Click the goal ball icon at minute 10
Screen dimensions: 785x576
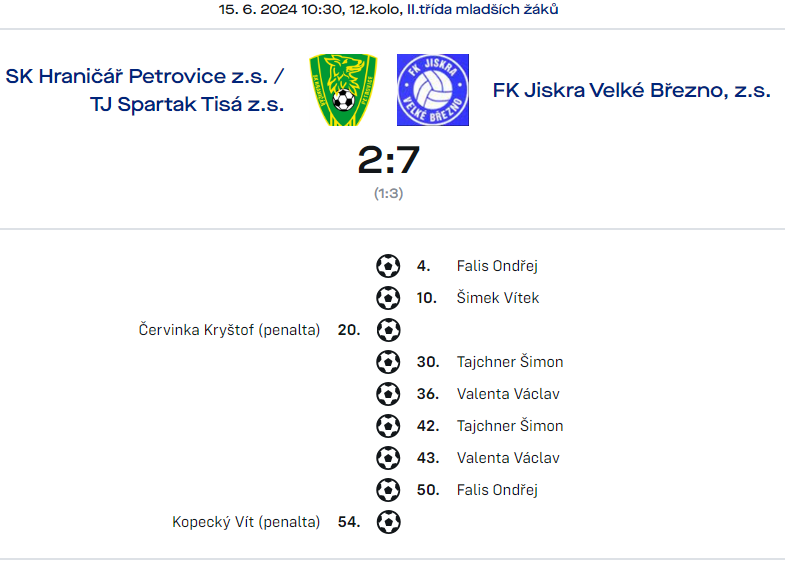[388, 298]
